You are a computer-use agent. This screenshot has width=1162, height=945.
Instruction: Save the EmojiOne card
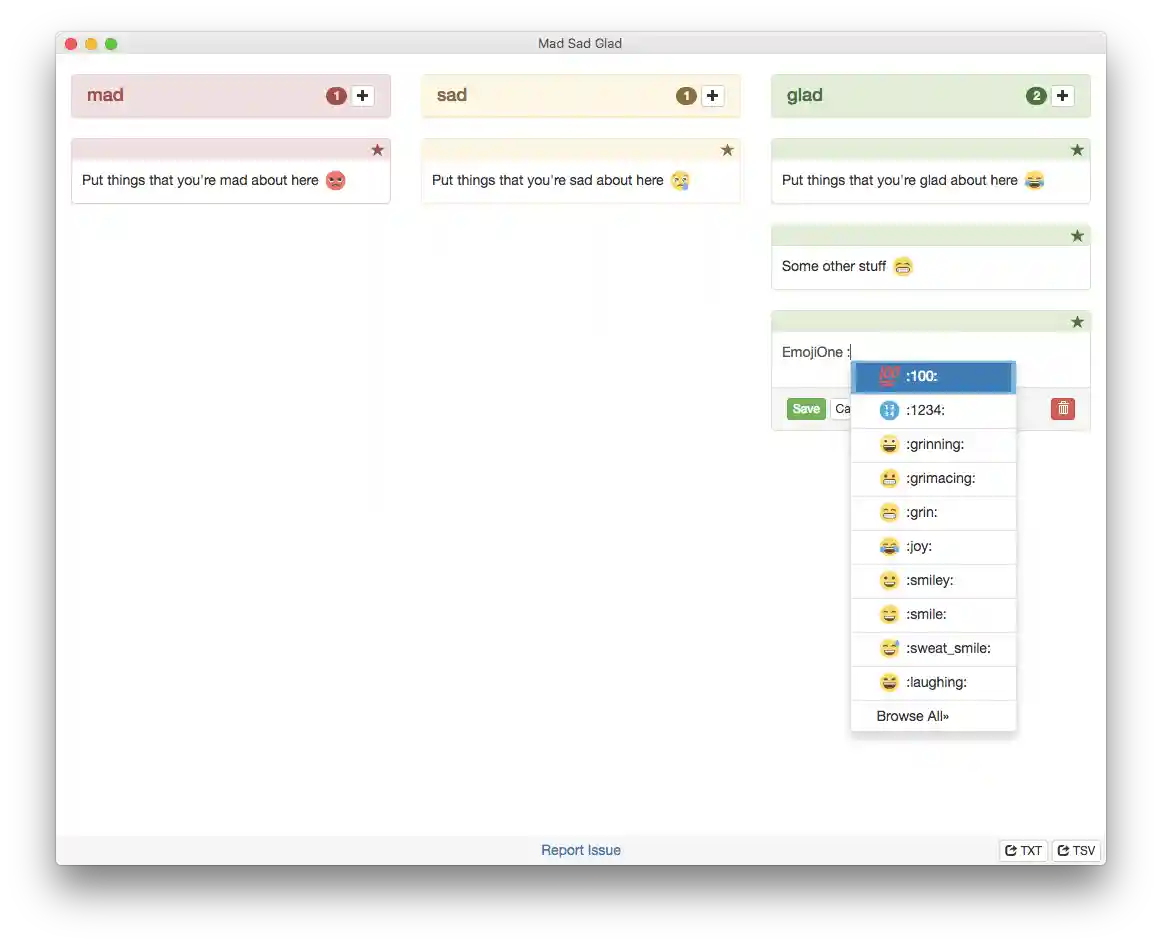[x=806, y=408]
